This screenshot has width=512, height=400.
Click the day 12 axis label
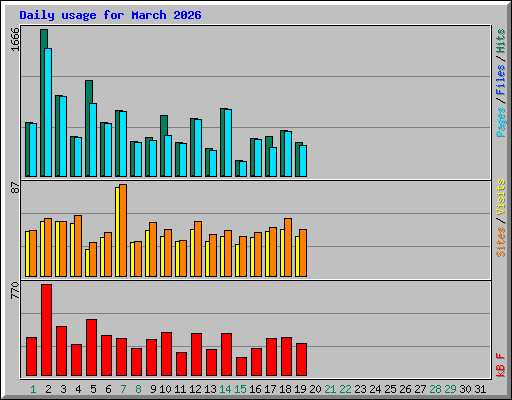195,389
